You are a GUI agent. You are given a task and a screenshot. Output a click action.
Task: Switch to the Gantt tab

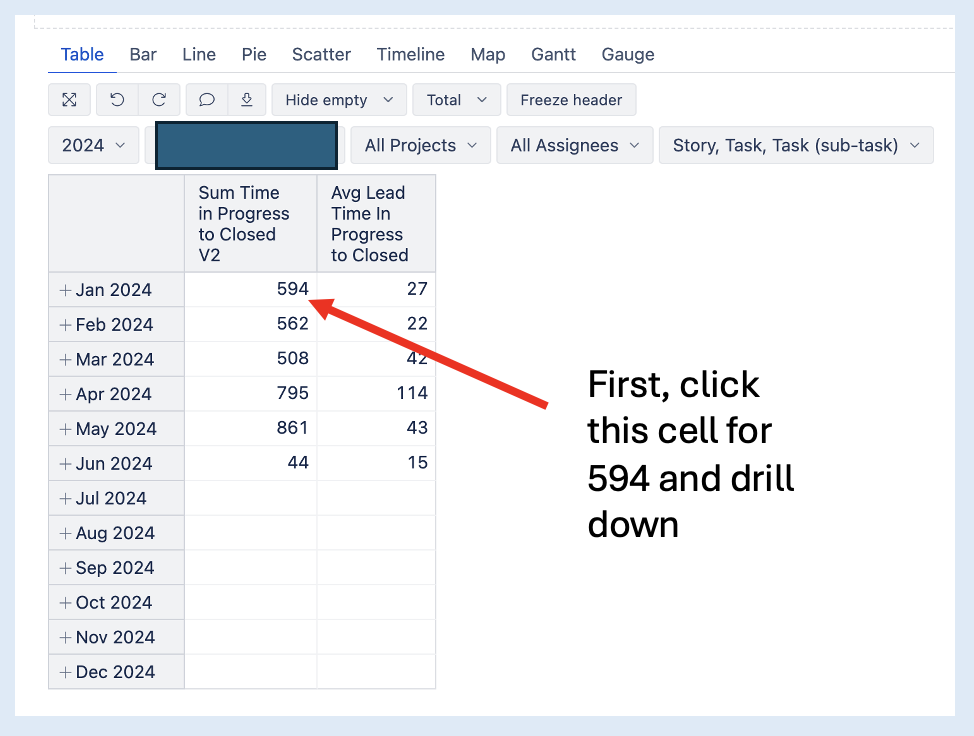coord(553,55)
